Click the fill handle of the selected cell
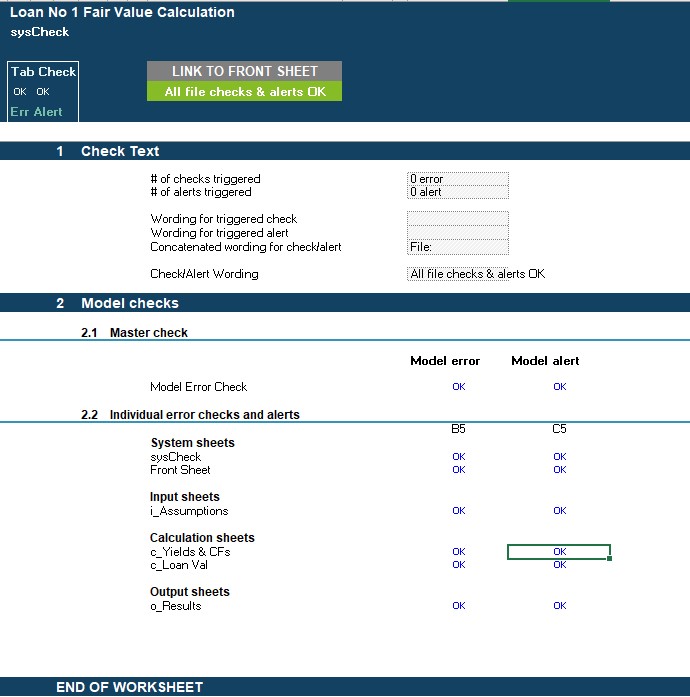The image size is (690, 697). (x=610, y=558)
